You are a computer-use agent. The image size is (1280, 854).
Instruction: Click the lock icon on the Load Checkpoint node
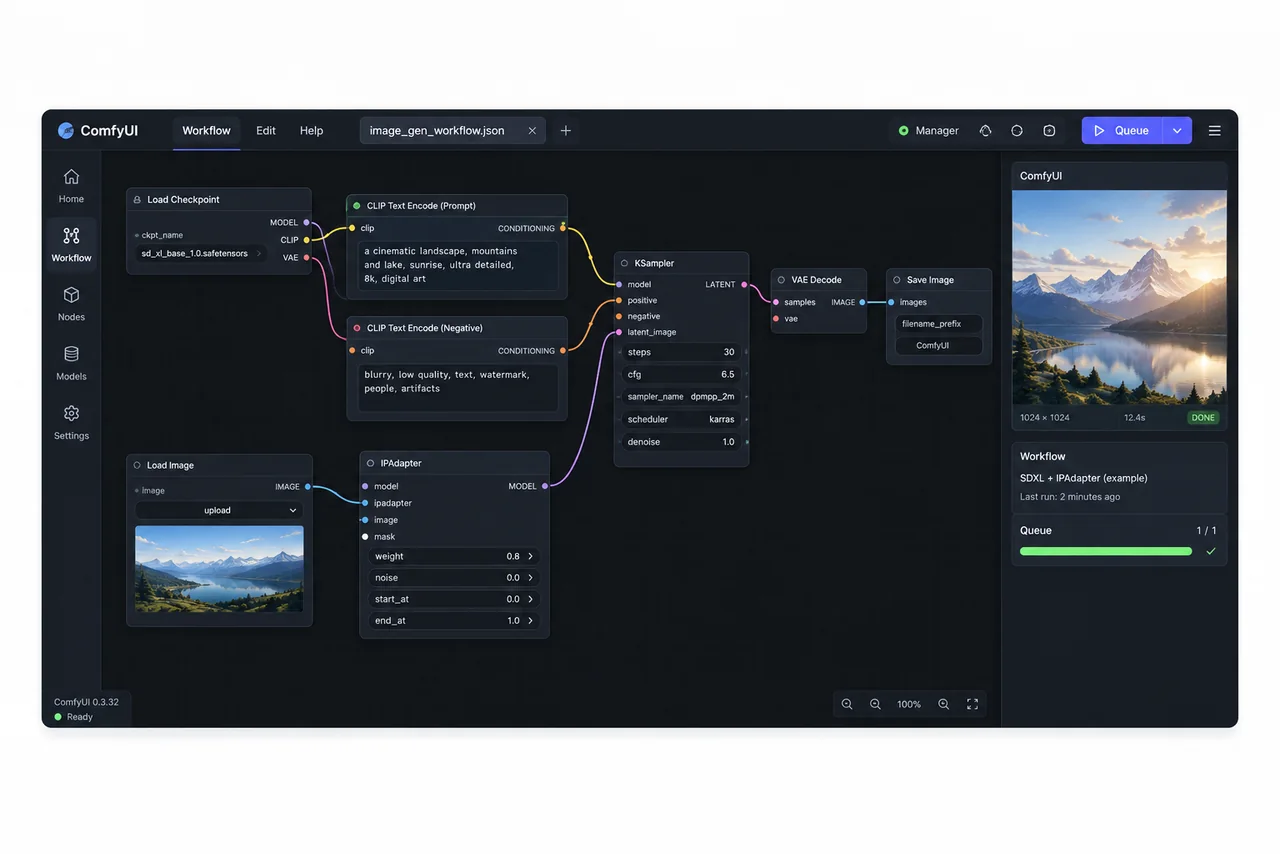tap(137, 200)
